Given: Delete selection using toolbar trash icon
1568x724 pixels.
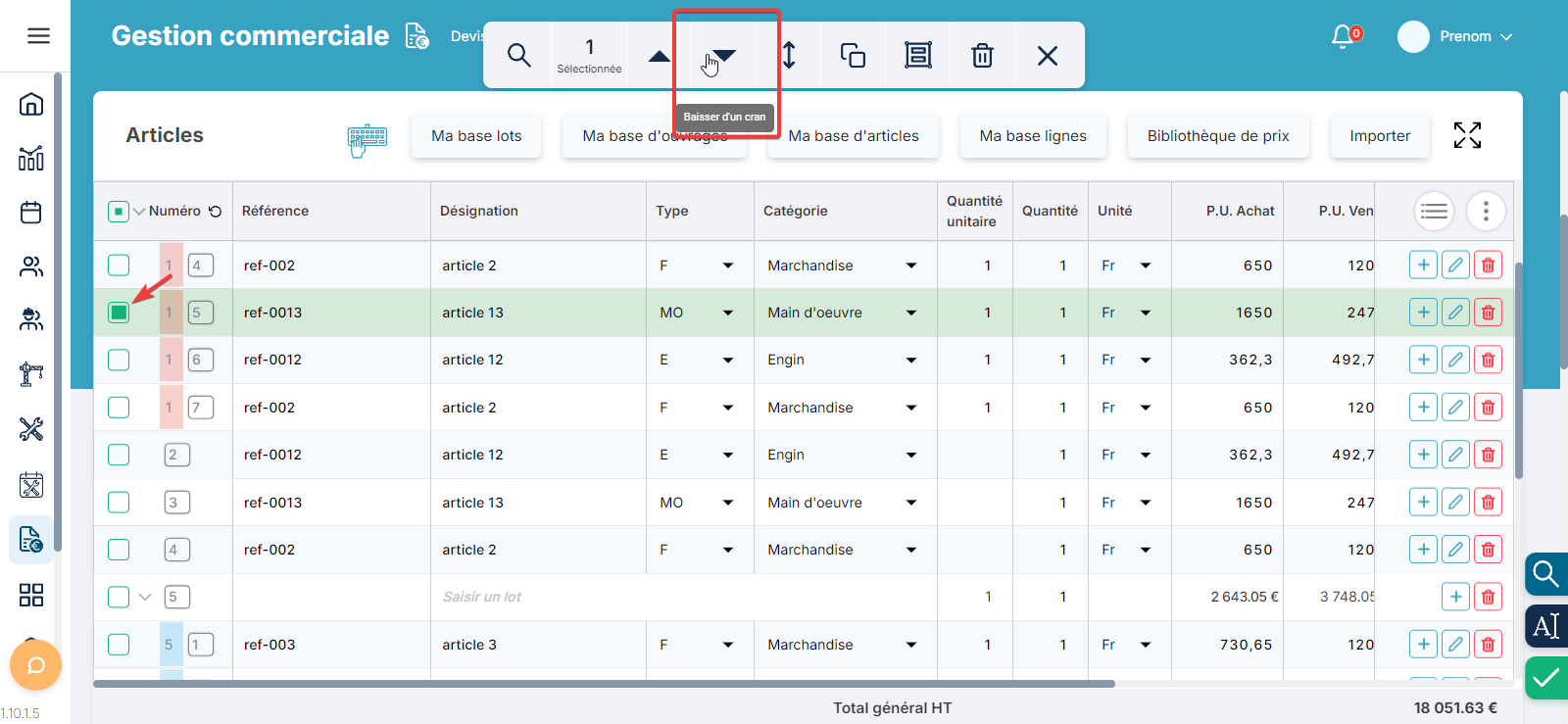Looking at the screenshot, I should pos(982,56).
